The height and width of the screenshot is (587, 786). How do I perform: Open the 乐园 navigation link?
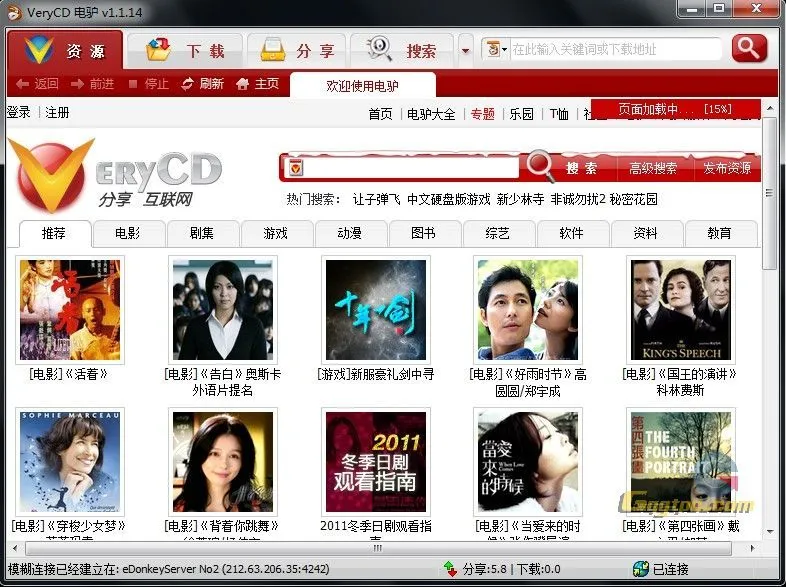[521, 114]
